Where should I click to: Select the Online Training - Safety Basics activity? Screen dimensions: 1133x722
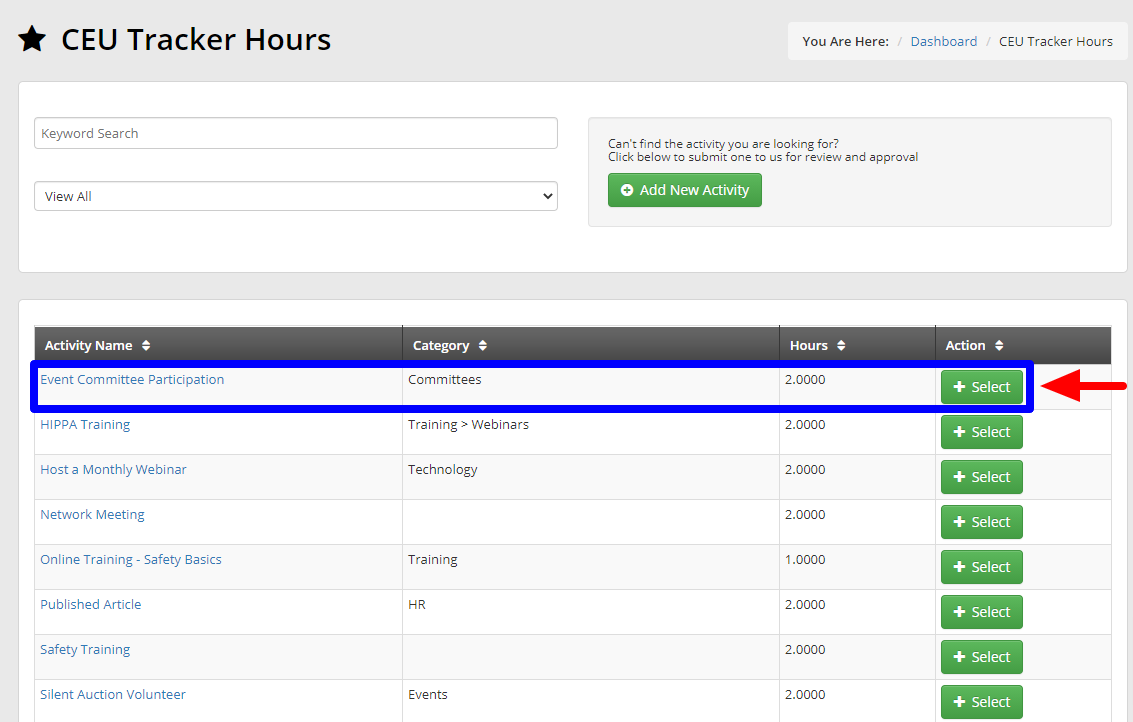click(x=981, y=567)
